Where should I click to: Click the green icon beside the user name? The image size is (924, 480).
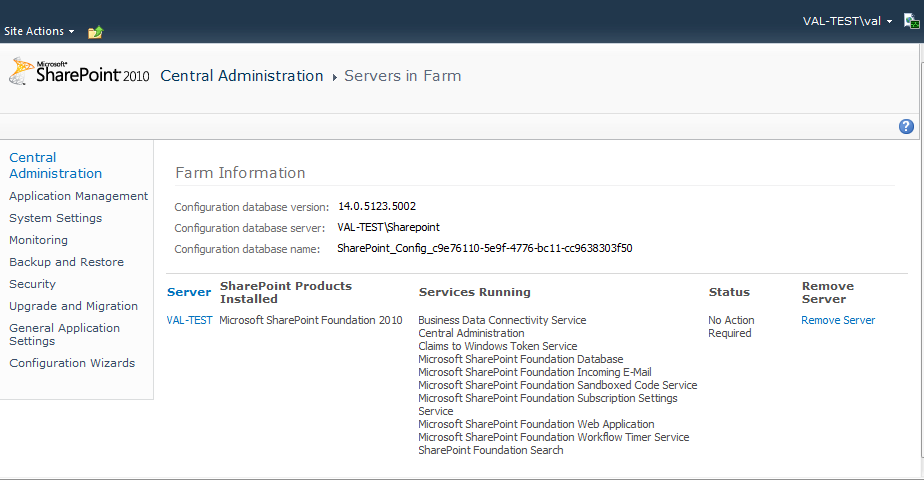tap(912, 21)
